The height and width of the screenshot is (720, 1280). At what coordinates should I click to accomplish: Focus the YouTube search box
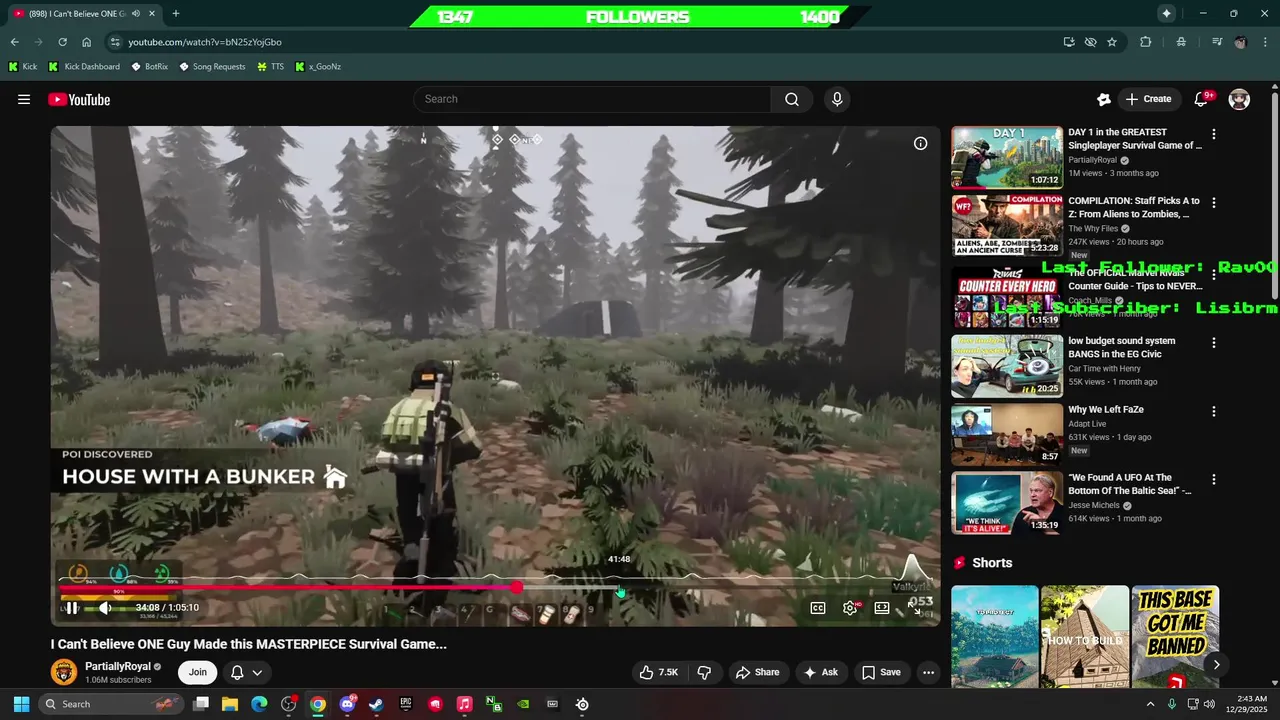(x=591, y=99)
